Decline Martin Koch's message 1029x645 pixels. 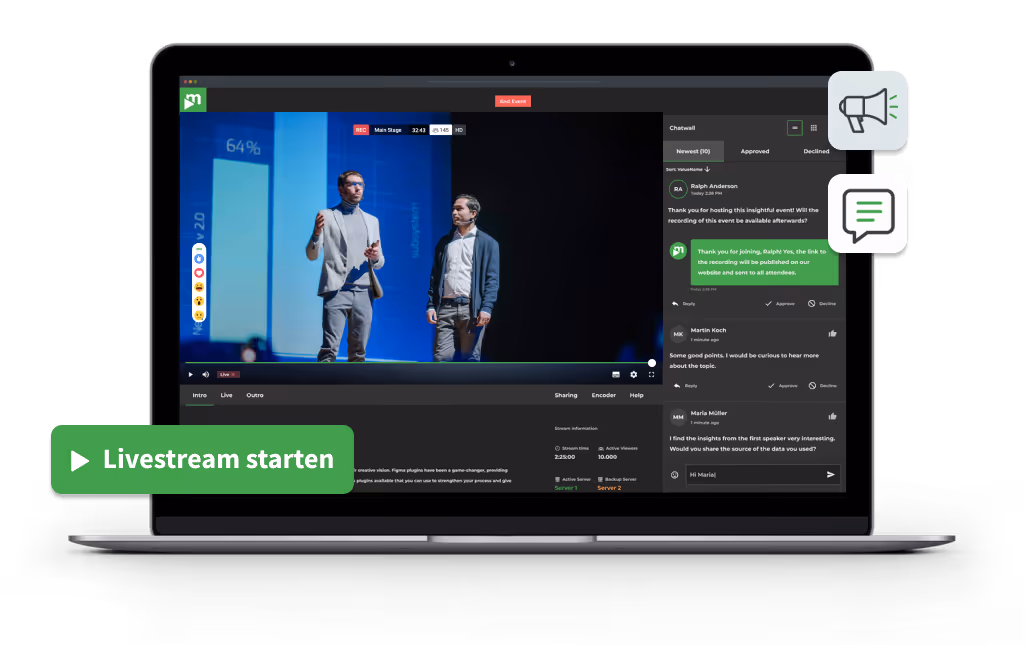pyautogui.click(x=823, y=386)
